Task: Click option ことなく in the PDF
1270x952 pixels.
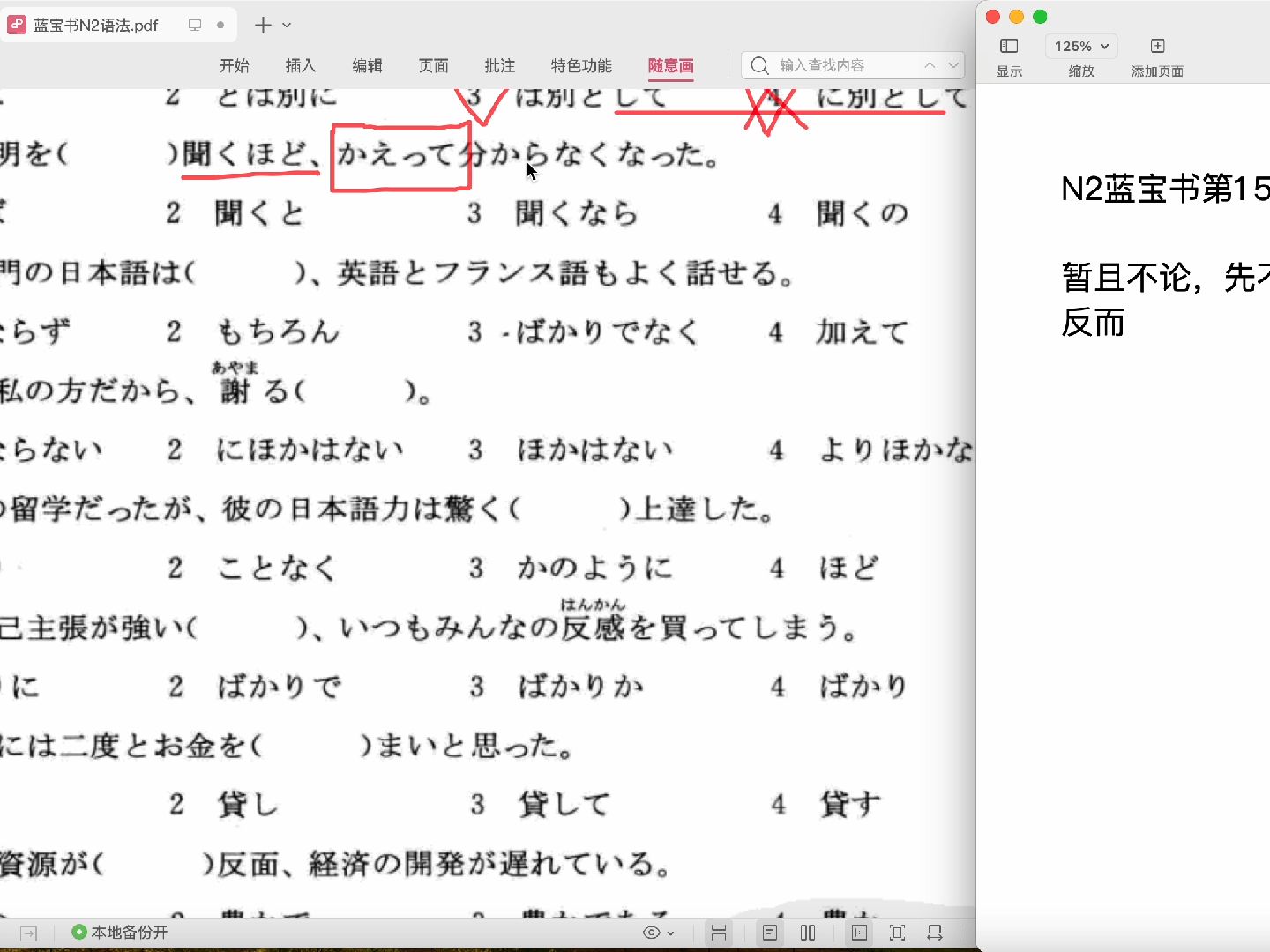Action: (x=278, y=569)
